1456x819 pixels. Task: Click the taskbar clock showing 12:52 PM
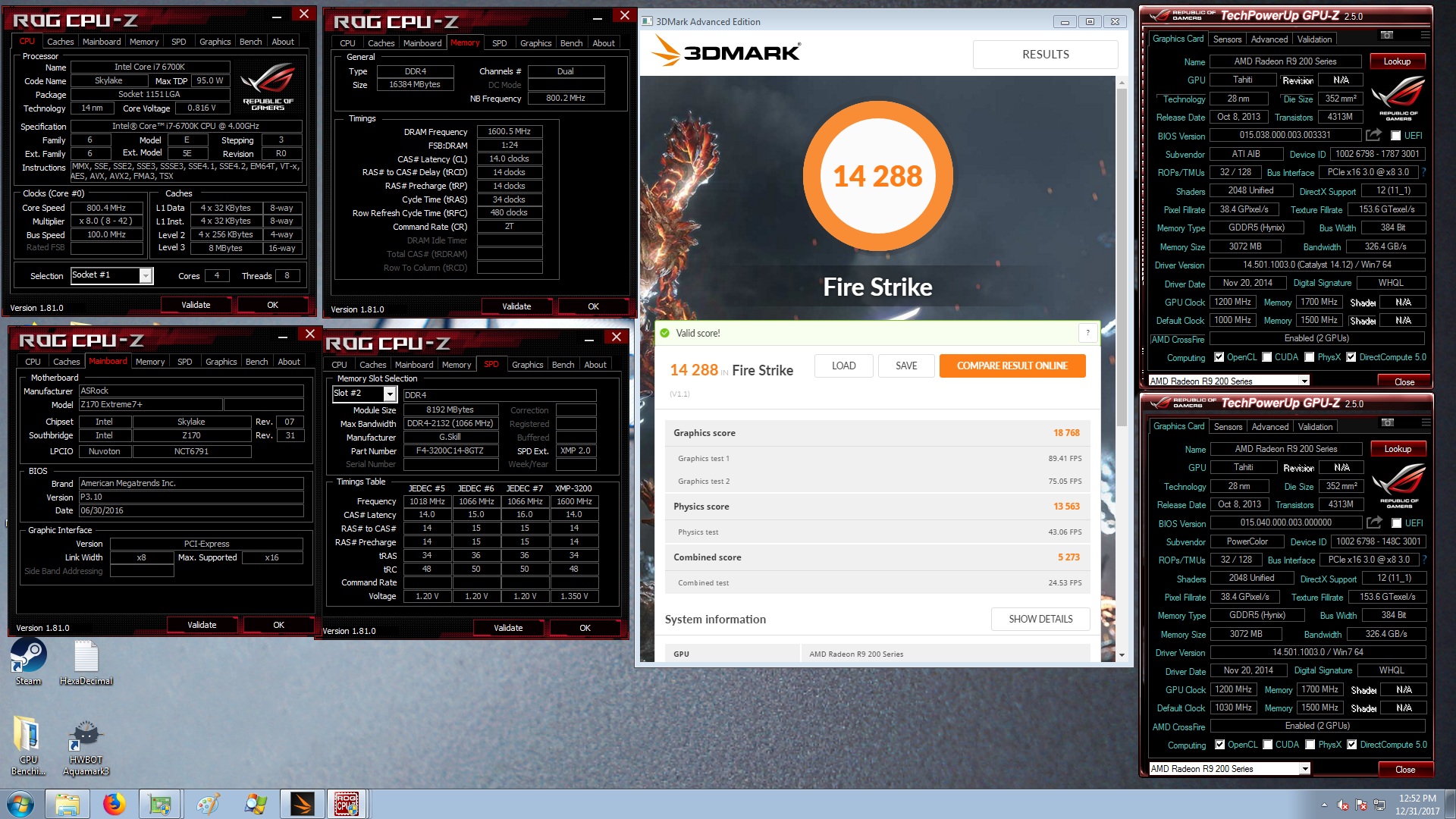click(1417, 805)
